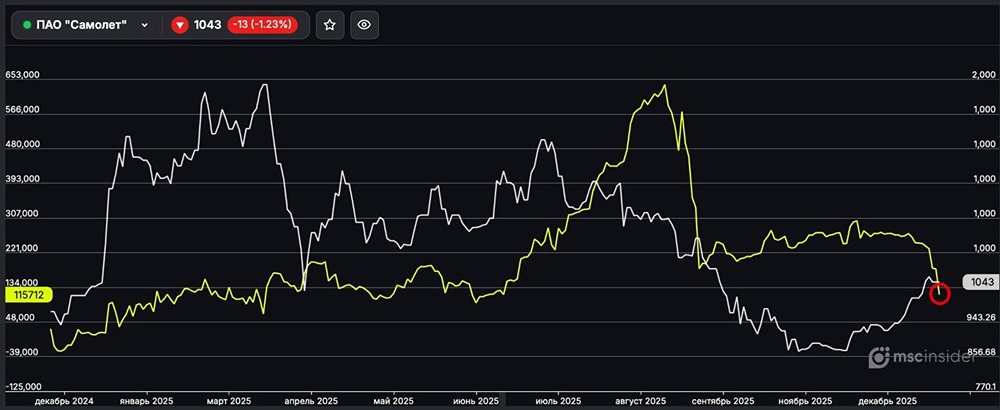Click the green status dot beside Самолет
Image resolution: width=1000 pixels, height=410 pixels.
click(27, 25)
